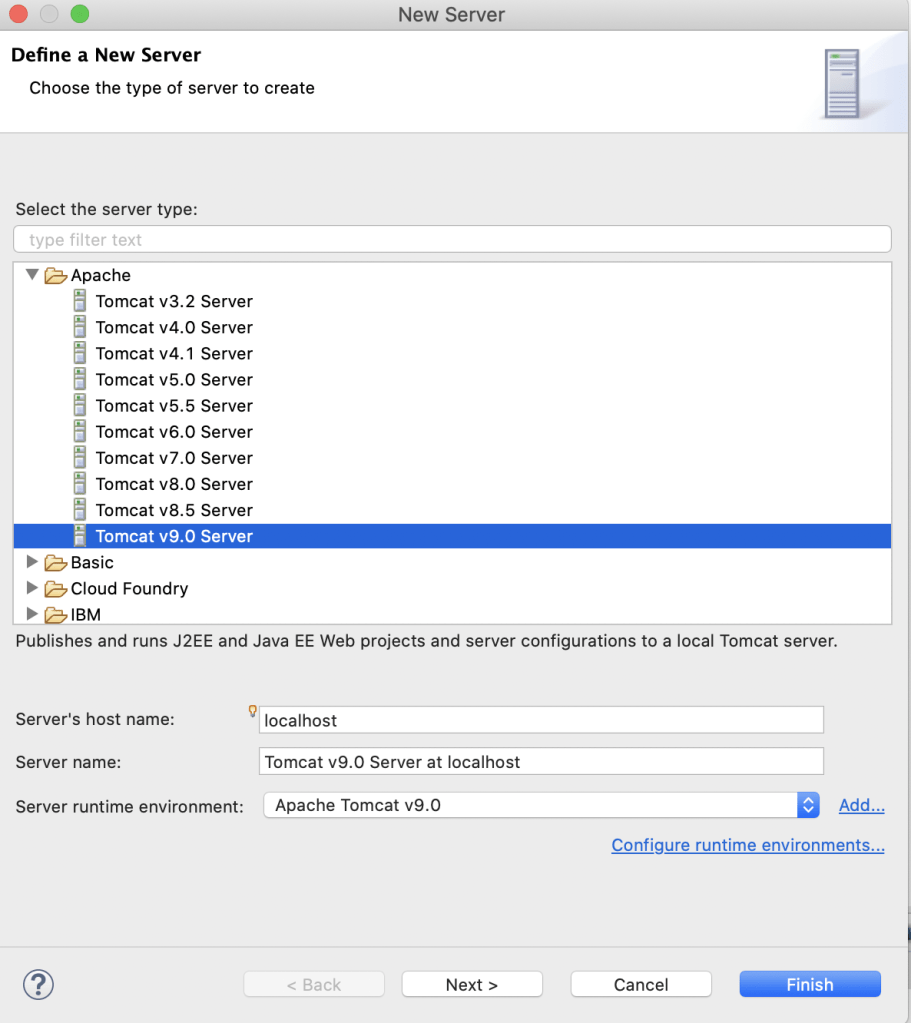The image size is (911, 1023).
Task: Click the Finish button
Action: (809, 985)
